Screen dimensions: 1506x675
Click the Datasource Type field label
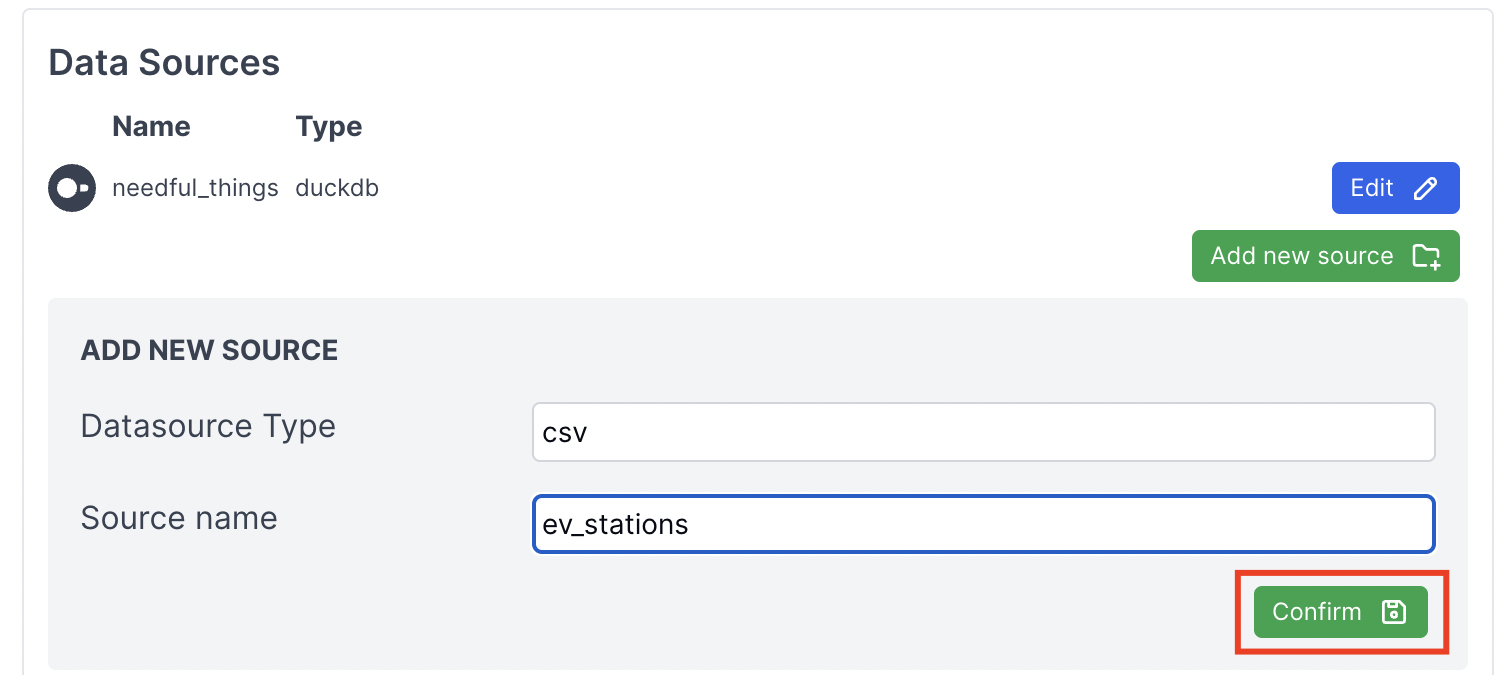click(x=208, y=426)
